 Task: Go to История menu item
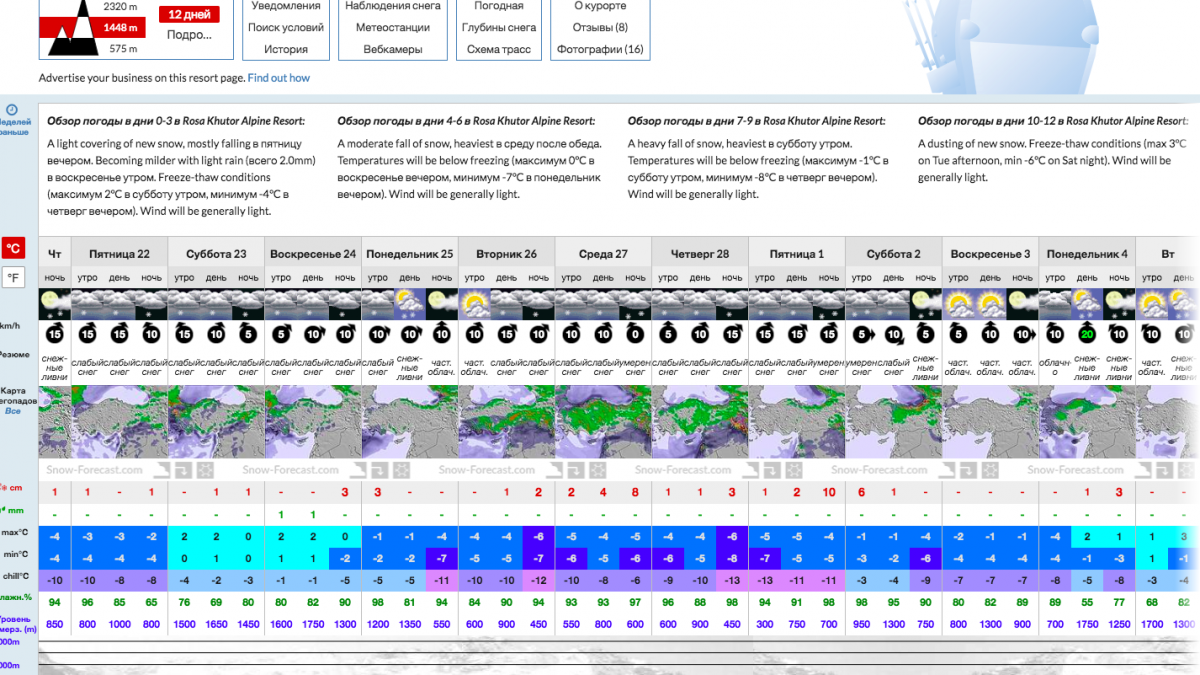pyautogui.click(x=285, y=49)
